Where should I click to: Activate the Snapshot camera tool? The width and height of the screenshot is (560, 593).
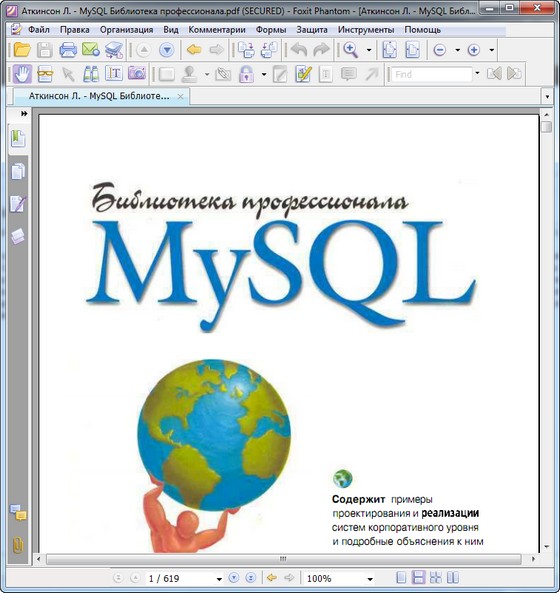(x=137, y=73)
